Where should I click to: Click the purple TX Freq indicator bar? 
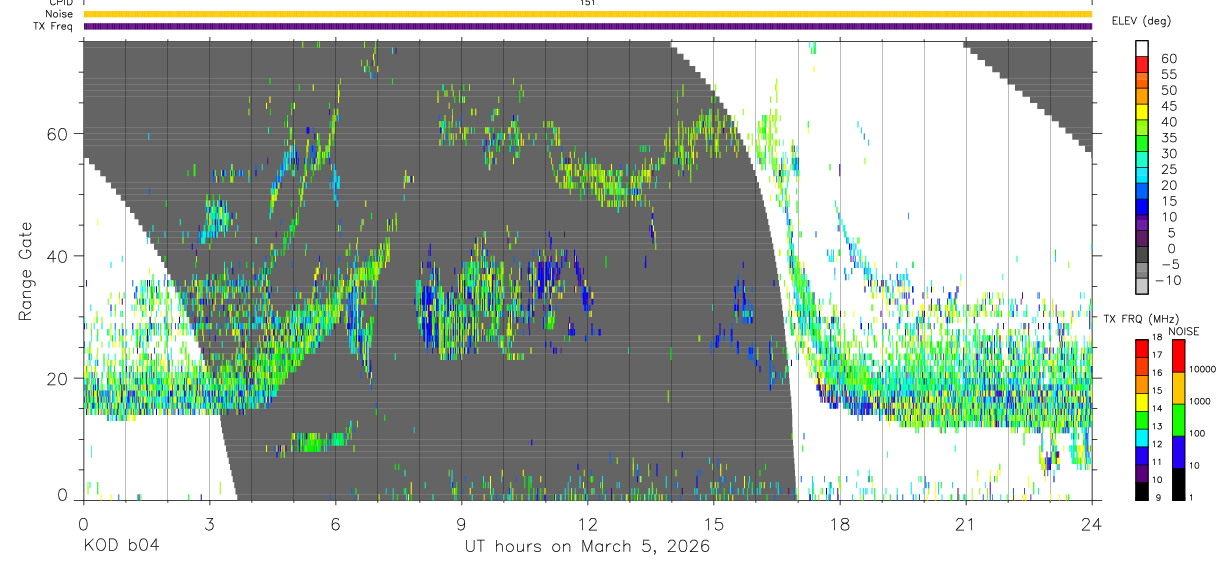point(586,26)
